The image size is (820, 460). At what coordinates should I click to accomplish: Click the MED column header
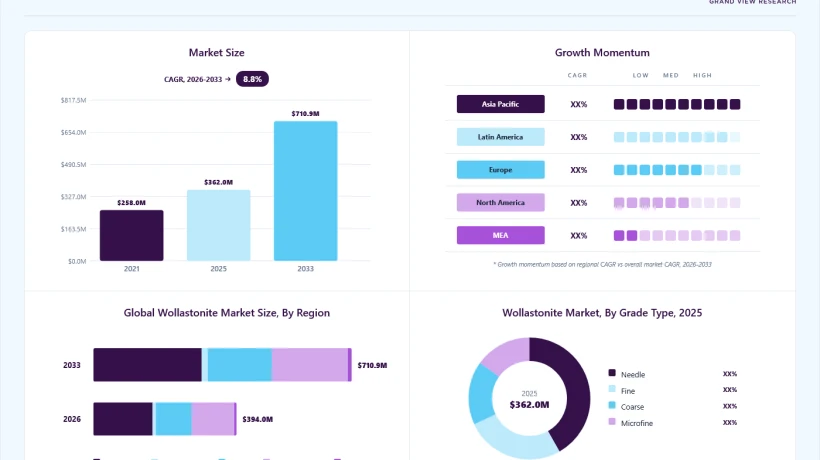[671, 75]
